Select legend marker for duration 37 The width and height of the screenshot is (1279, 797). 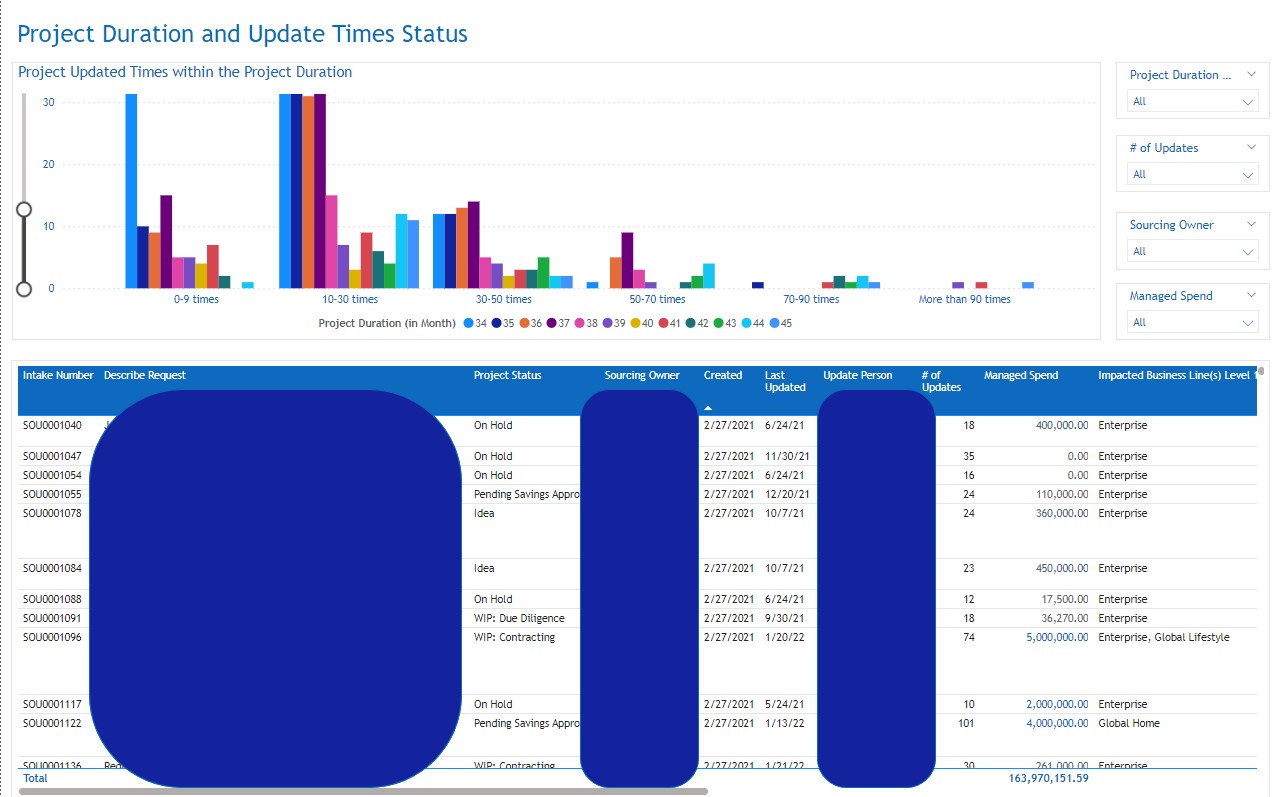click(x=551, y=324)
